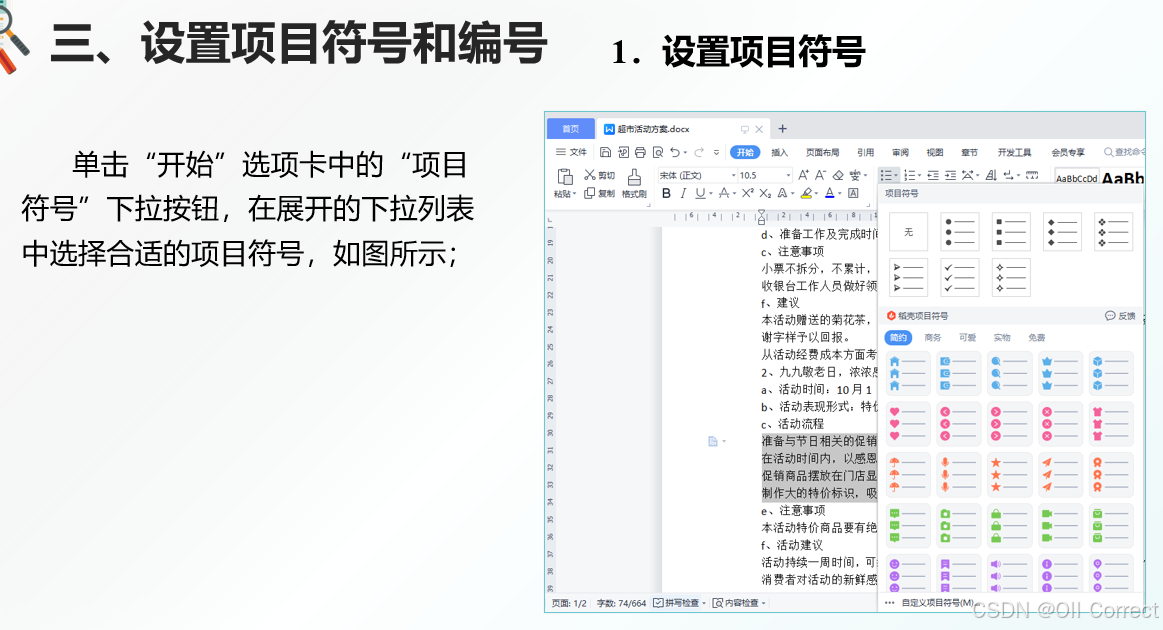Select the 无 (none) bullet option
1163x630 pixels.
tap(908, 232)
